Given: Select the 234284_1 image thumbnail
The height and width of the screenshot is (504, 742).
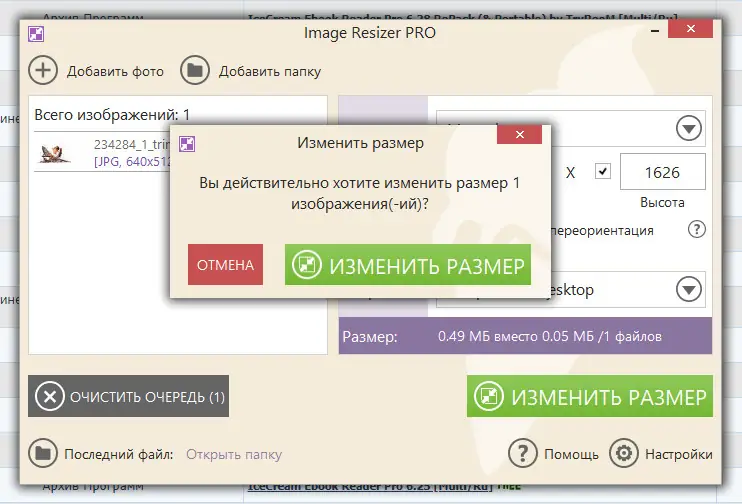Looking at the screenshot, I should pos(55,153).
